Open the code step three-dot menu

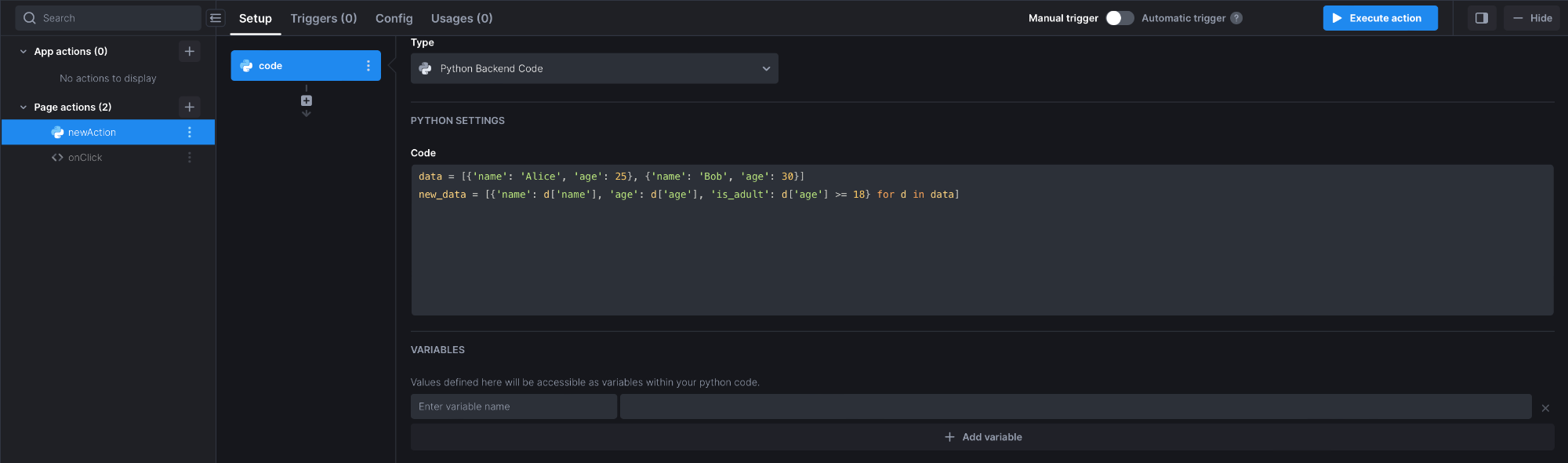(368, 66)
